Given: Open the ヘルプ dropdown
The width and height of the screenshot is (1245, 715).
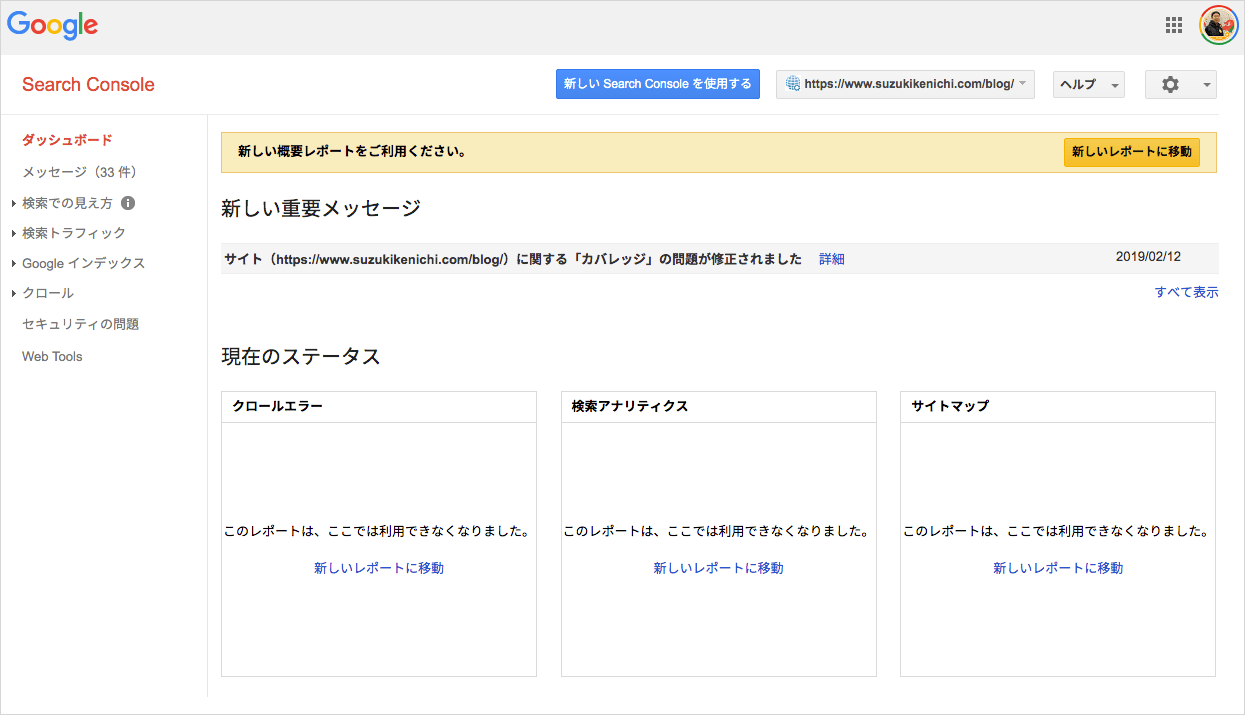Looking at the screenshot, I should pos(1089,85).
